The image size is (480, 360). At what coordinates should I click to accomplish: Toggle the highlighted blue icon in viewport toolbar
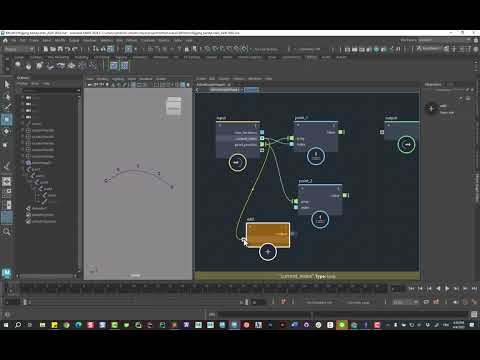tap(183, 85)
